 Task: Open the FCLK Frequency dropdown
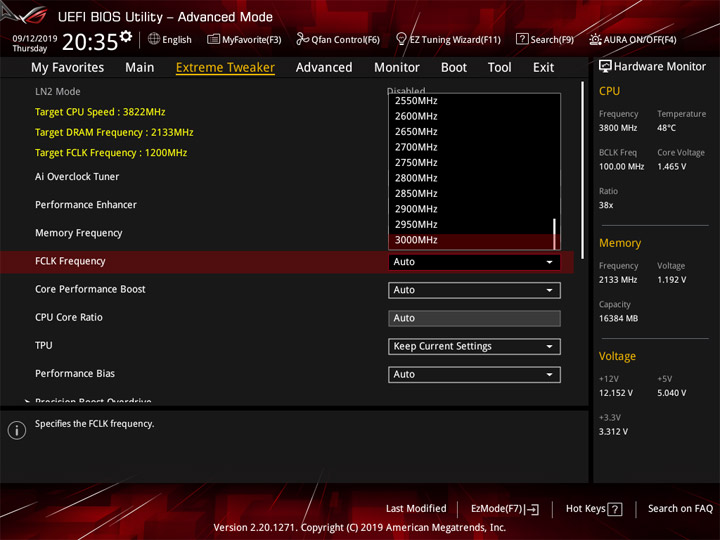point(474,262)
